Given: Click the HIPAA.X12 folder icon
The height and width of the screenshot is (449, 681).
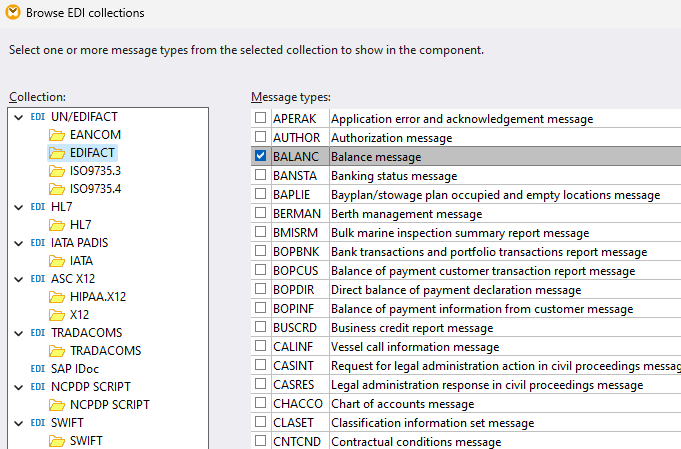Looking at the screenshot, I should coord(57,297).
